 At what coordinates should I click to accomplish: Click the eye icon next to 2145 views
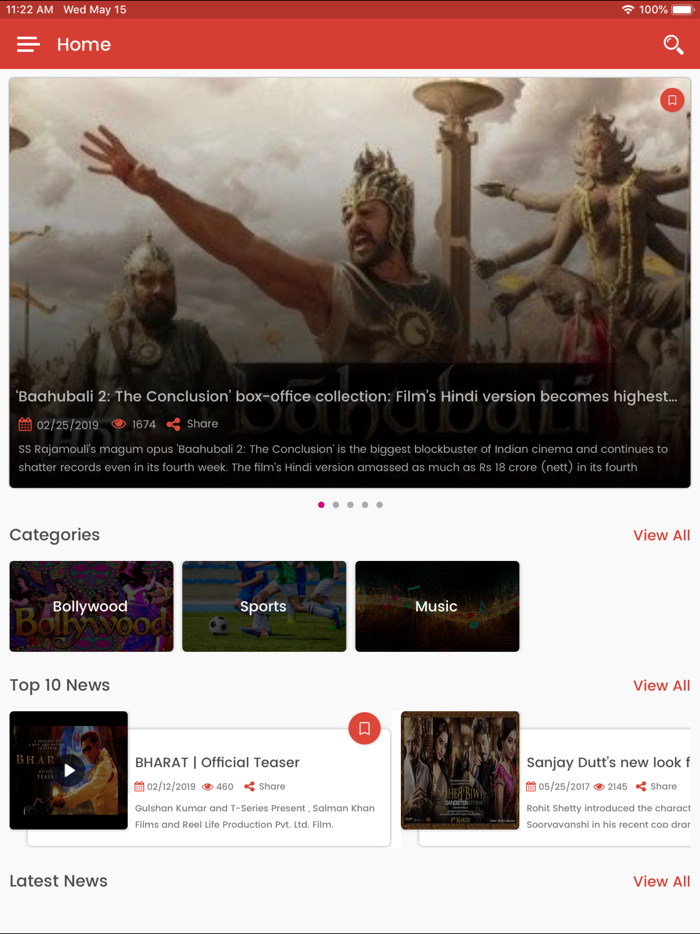599,787
